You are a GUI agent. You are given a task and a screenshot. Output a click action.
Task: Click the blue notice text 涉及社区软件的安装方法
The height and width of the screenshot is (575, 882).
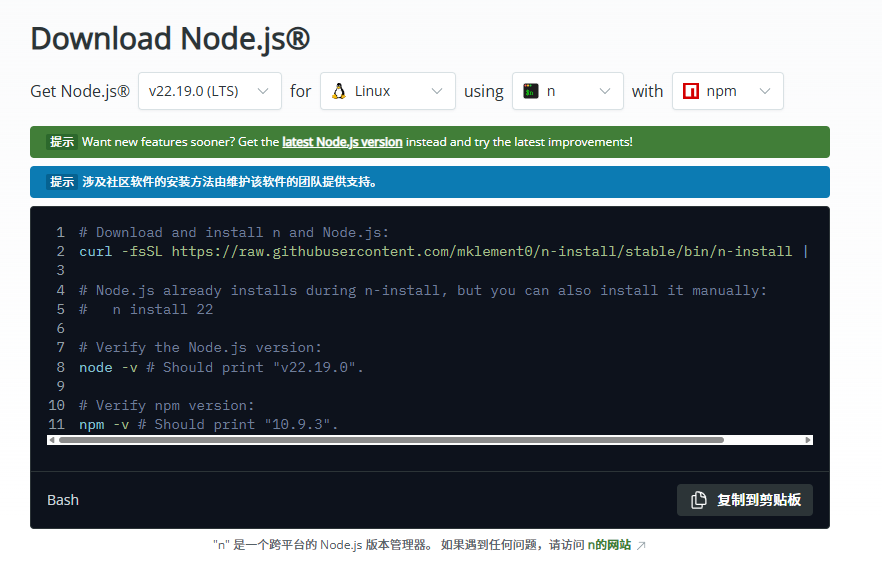coord(230,182)
